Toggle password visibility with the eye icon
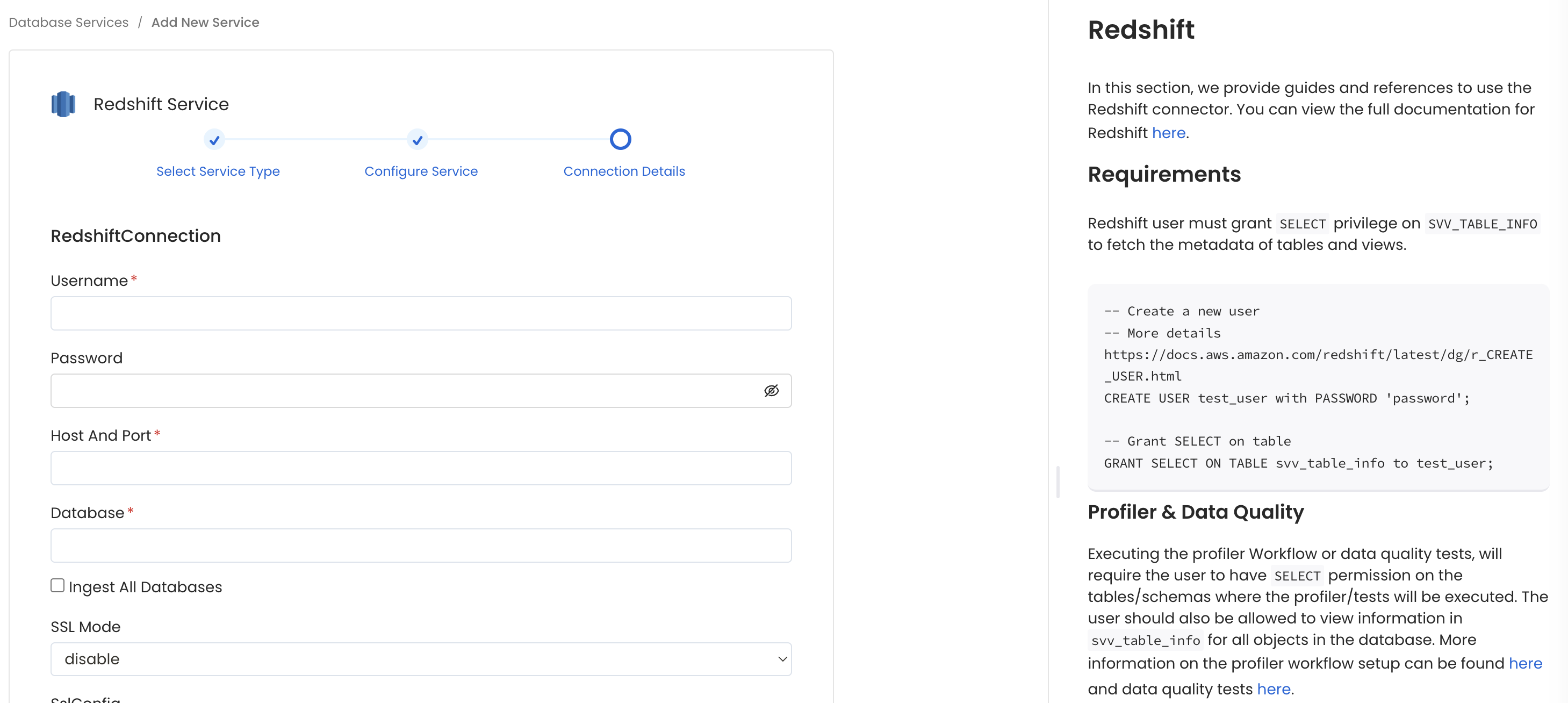Viewport: 1568px width, 703px height. click(771, 391)
